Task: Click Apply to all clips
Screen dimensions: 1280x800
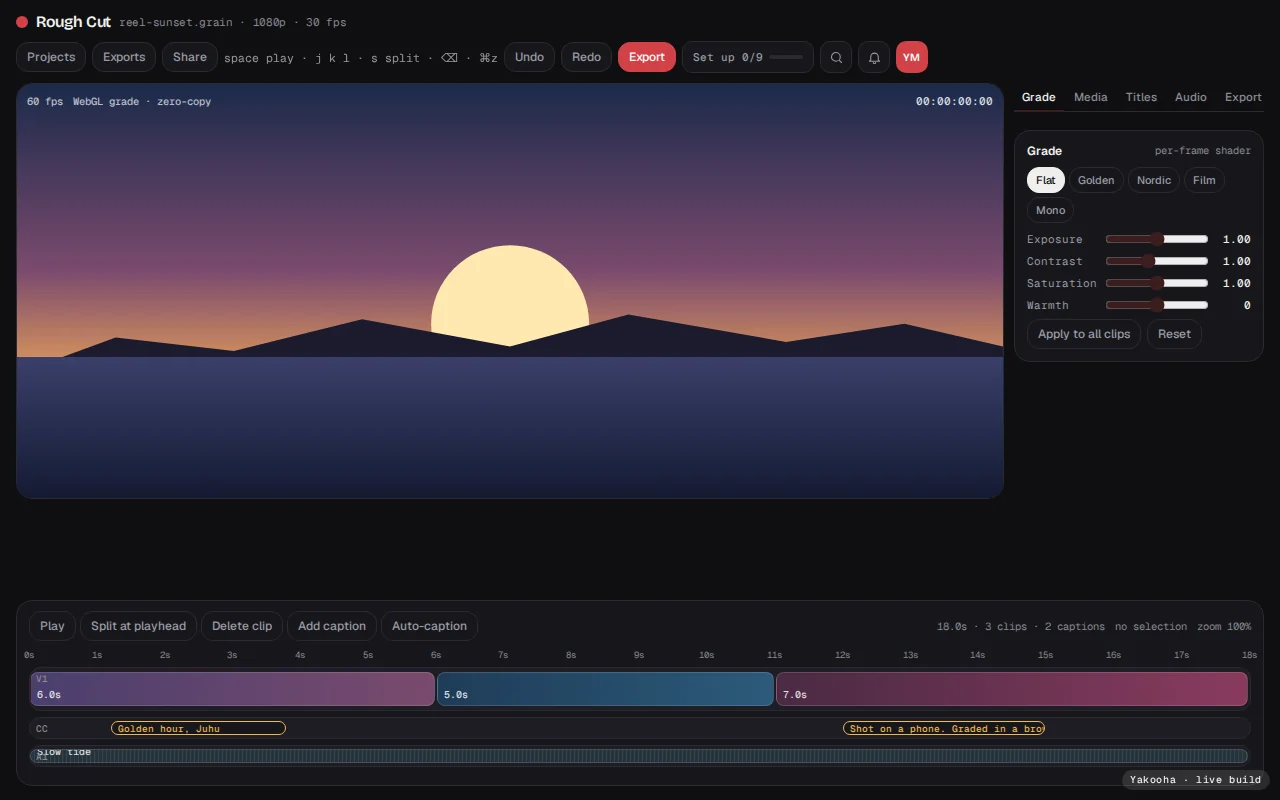Action: [1084, 334]
